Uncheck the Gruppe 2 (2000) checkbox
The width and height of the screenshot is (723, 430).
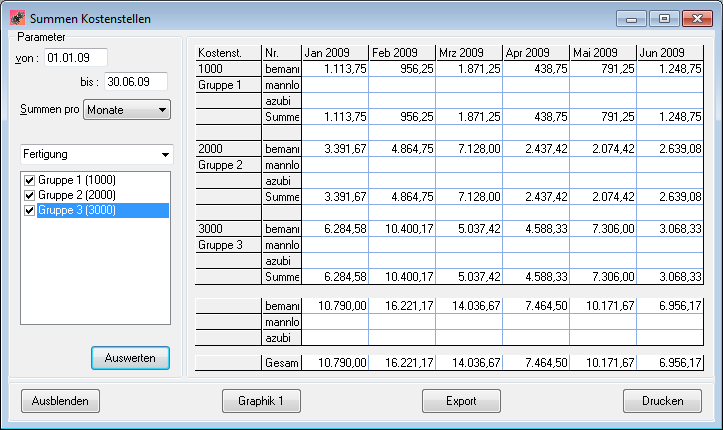[x=29, y=195]
